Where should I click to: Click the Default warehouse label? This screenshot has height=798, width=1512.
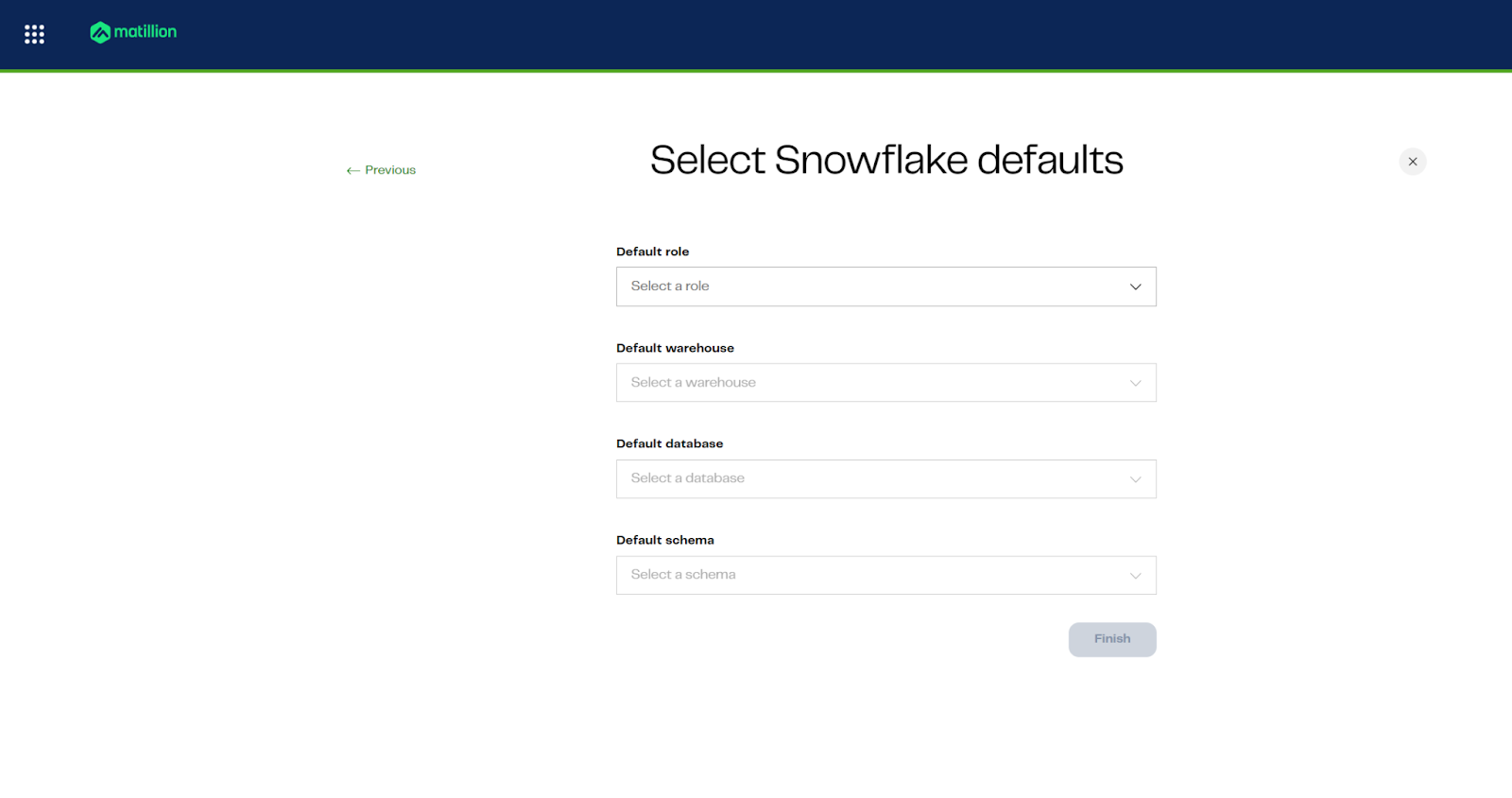click(x=675, y=348)
